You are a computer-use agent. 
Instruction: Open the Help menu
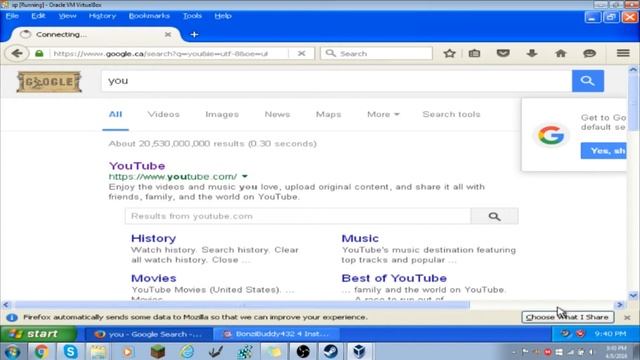click(x=223, y=16)
